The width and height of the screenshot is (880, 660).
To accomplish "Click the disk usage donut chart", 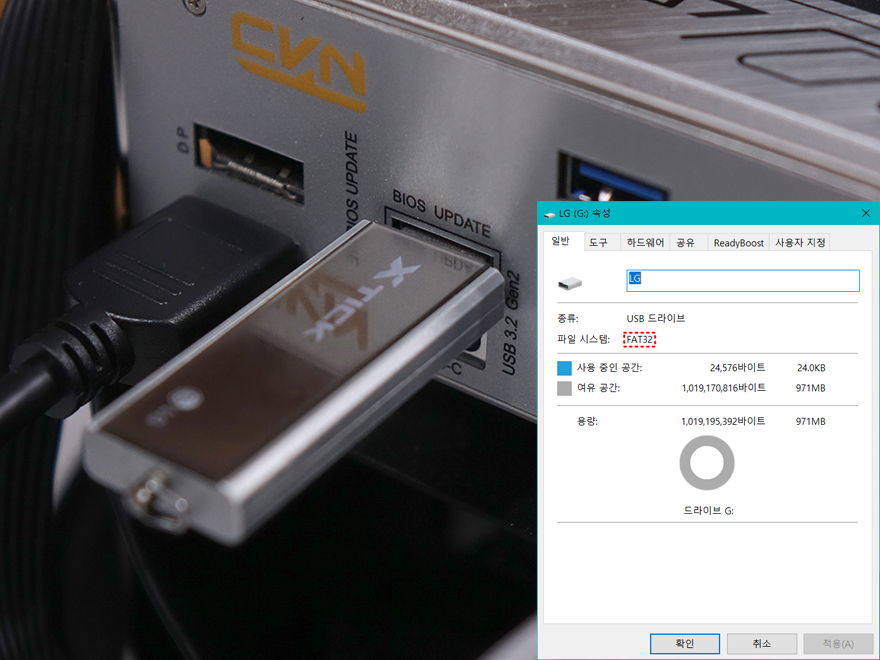I will click(707, 463).
